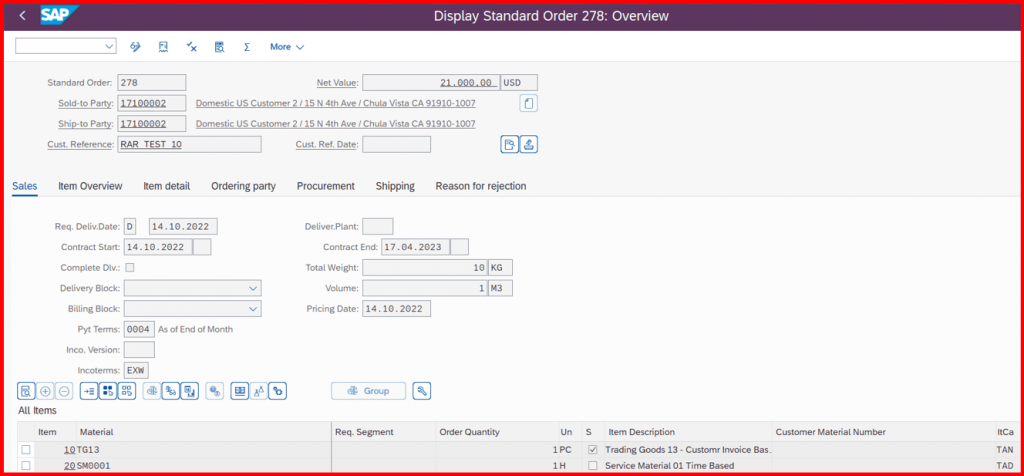The height and width of the screenshot is (476, 1024).
Task: Click the checkmark-X reject document icon
Action: pos(191,47)
